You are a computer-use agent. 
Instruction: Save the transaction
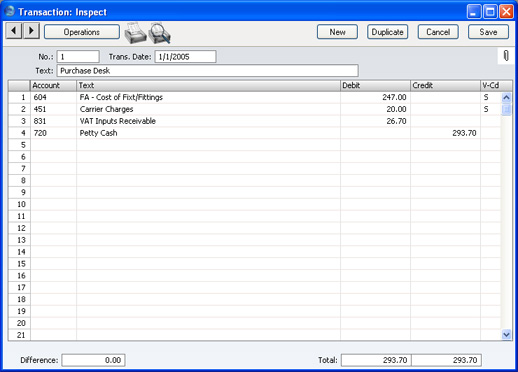click(488, 32)
